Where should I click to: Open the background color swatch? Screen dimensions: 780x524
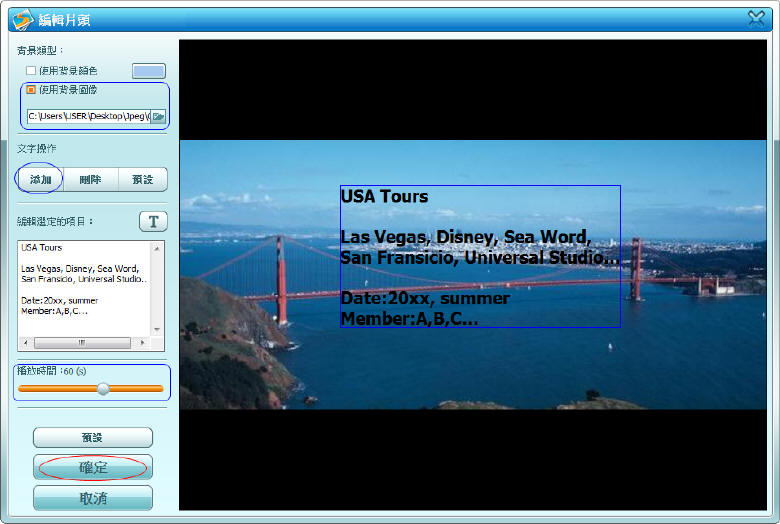pyautogui.click(x=149, y=71)
